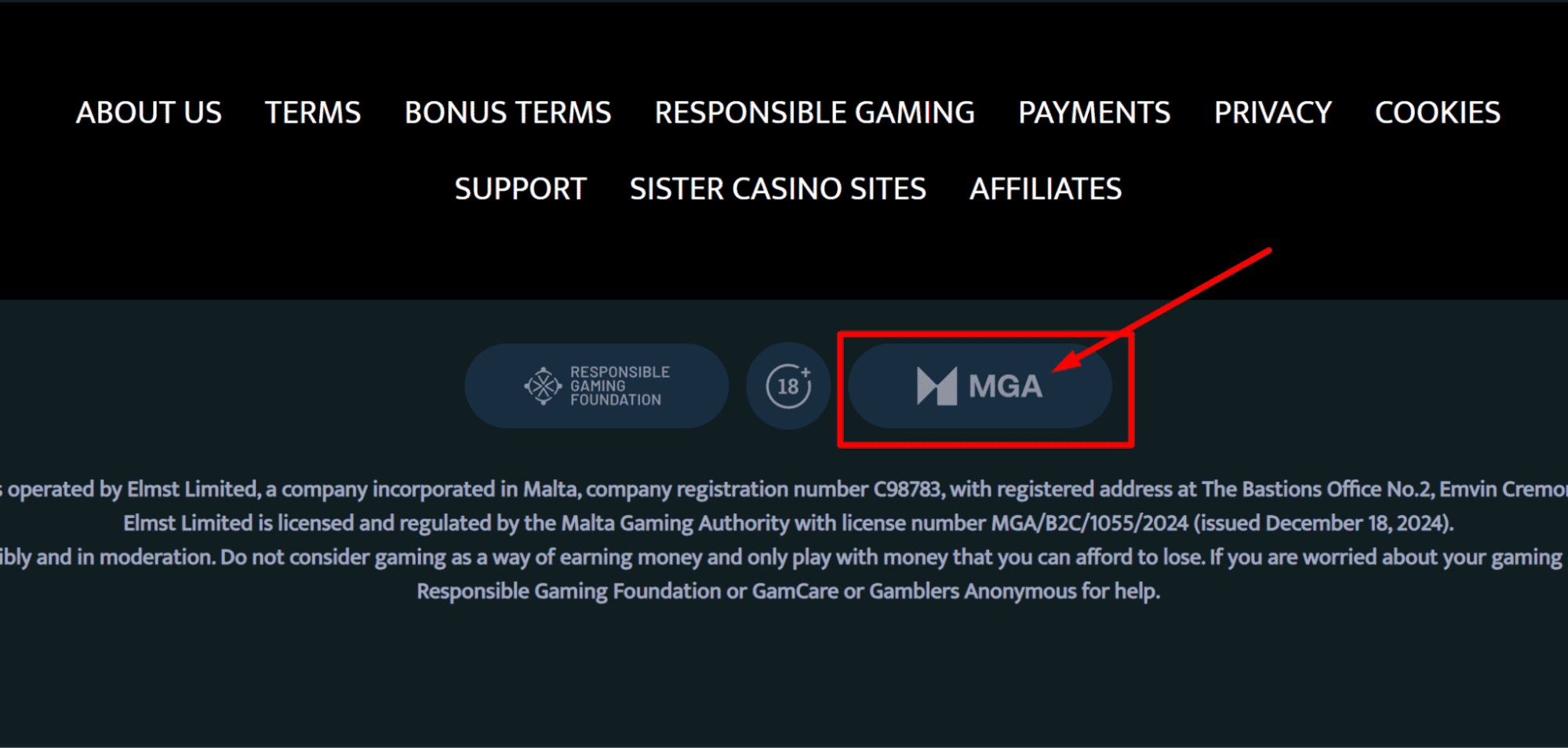1568x748 pixels.
Task: Open Sister Casino Sites link
Action: tap(778, 188)
